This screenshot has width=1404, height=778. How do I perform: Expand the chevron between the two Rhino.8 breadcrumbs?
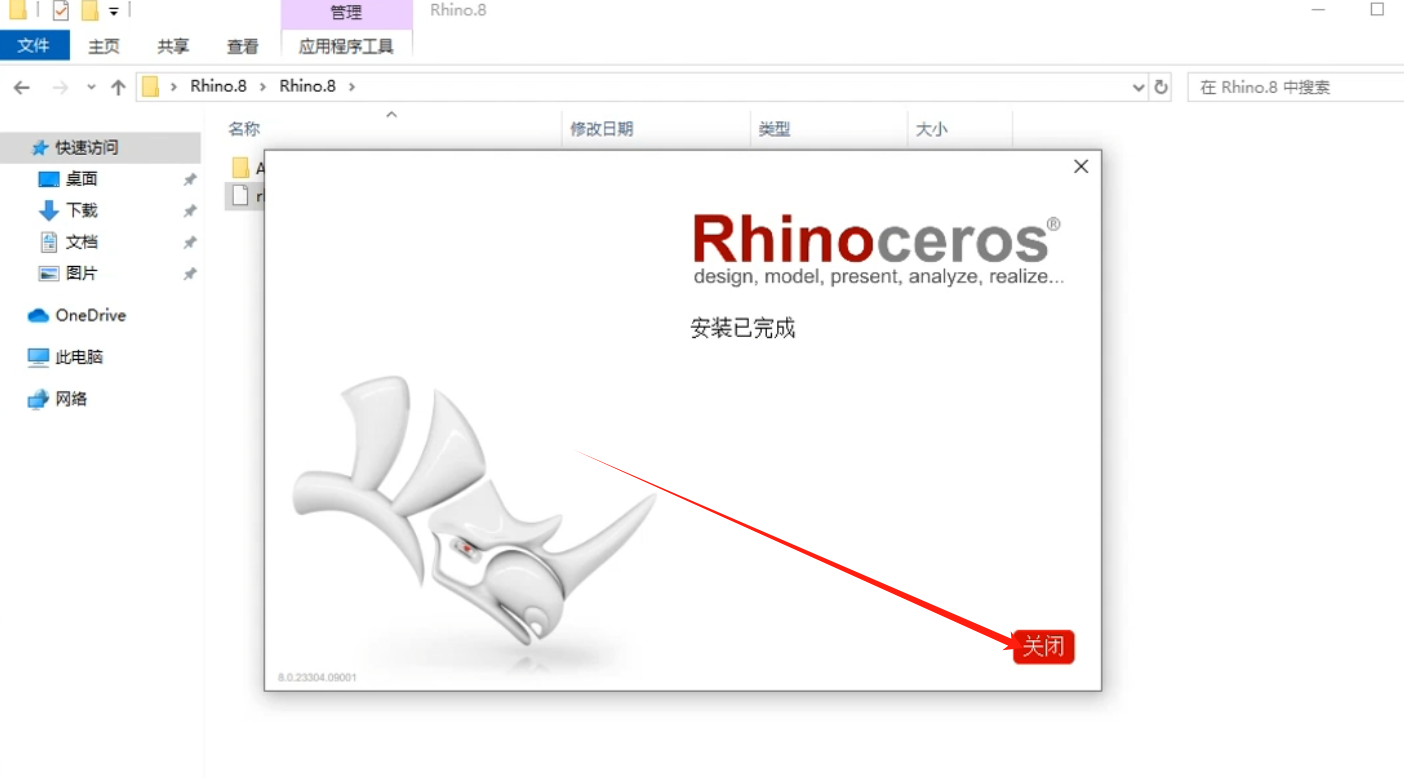tap(263, 86)
